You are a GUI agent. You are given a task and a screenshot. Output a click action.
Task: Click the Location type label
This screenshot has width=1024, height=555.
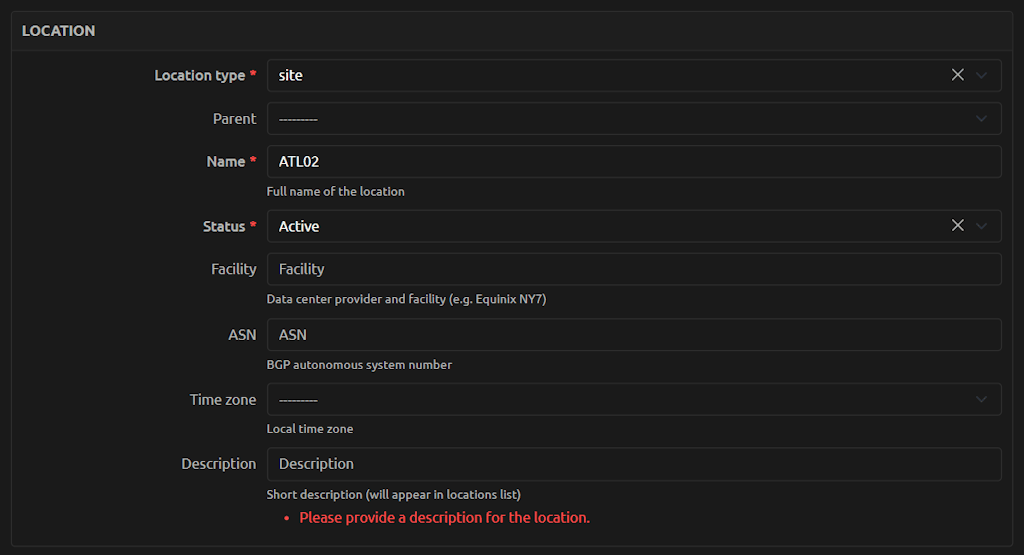199,75
